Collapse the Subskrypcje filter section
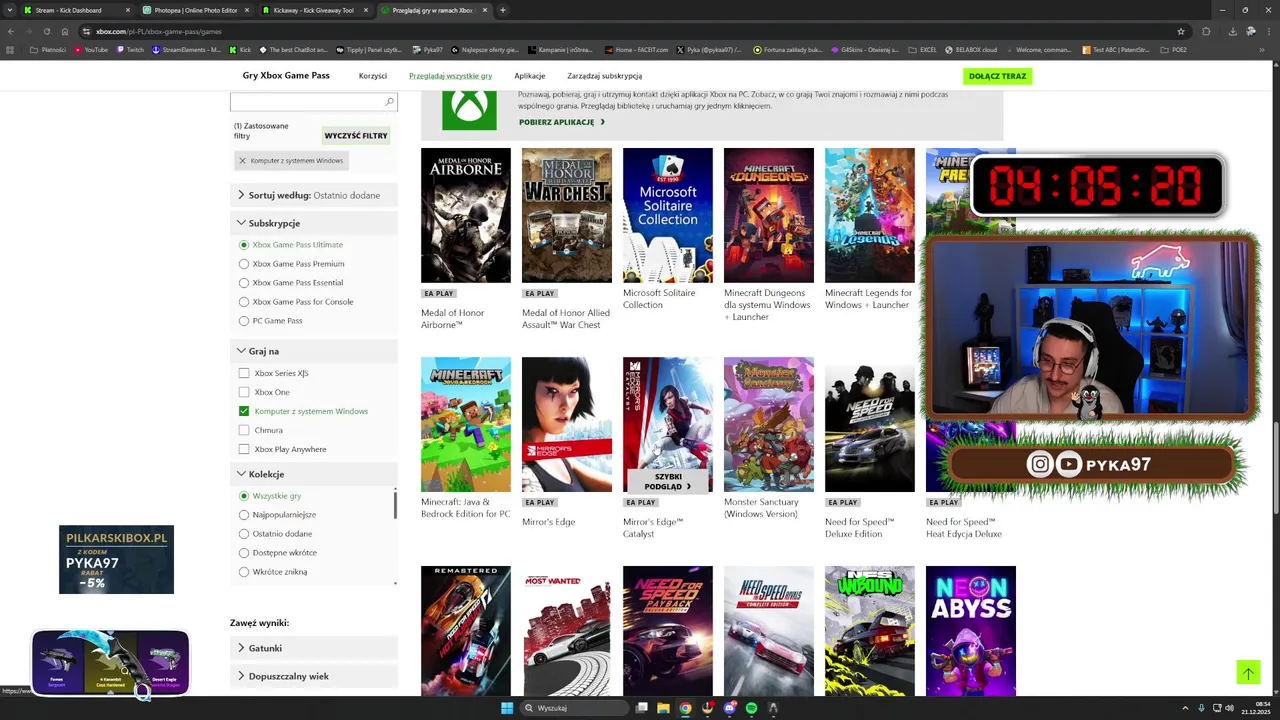 pyautogui.click(x=313, y=223)
